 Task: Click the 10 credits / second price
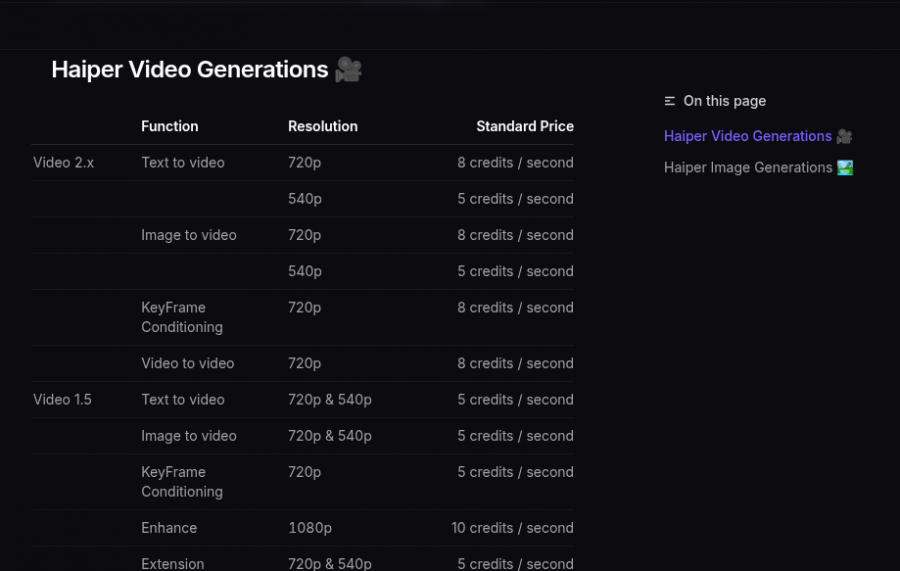pos(512,528)
